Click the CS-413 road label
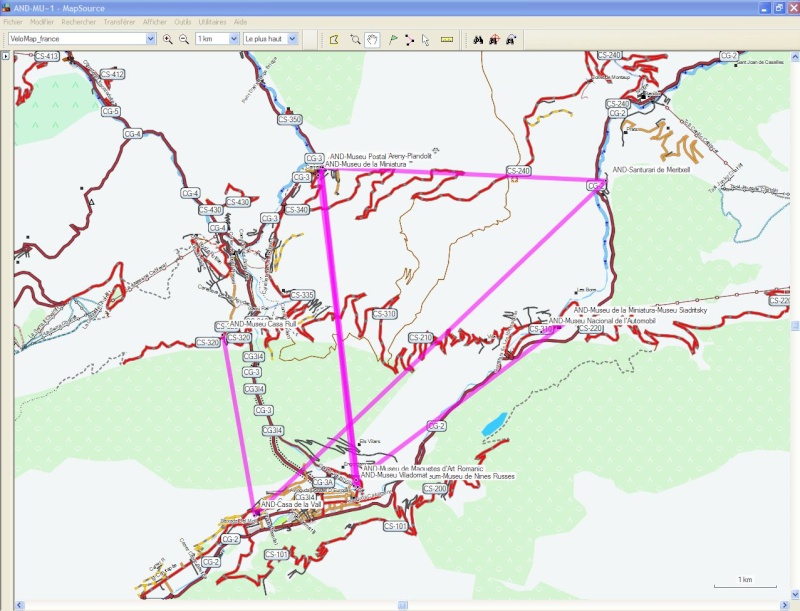This screenshot has height=611, width=800. [47, 56]
